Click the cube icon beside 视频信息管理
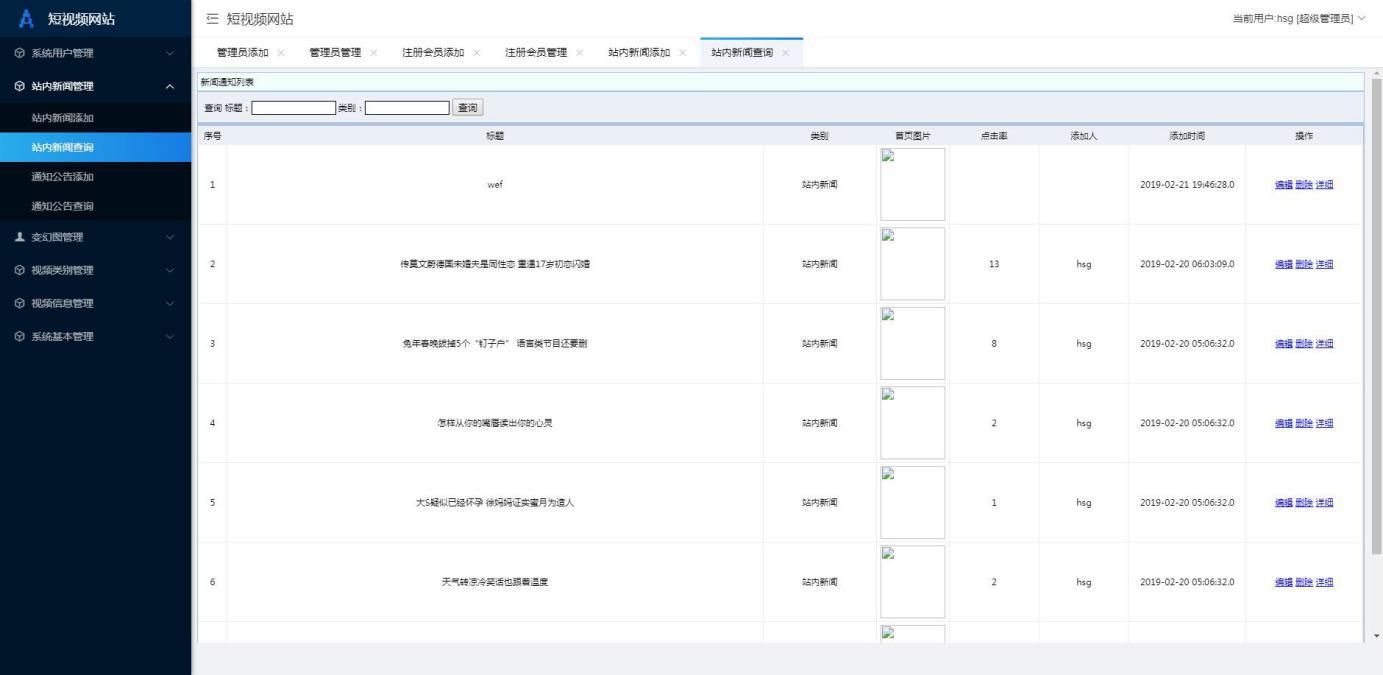The image size is (1383, 675). point(19,303)
